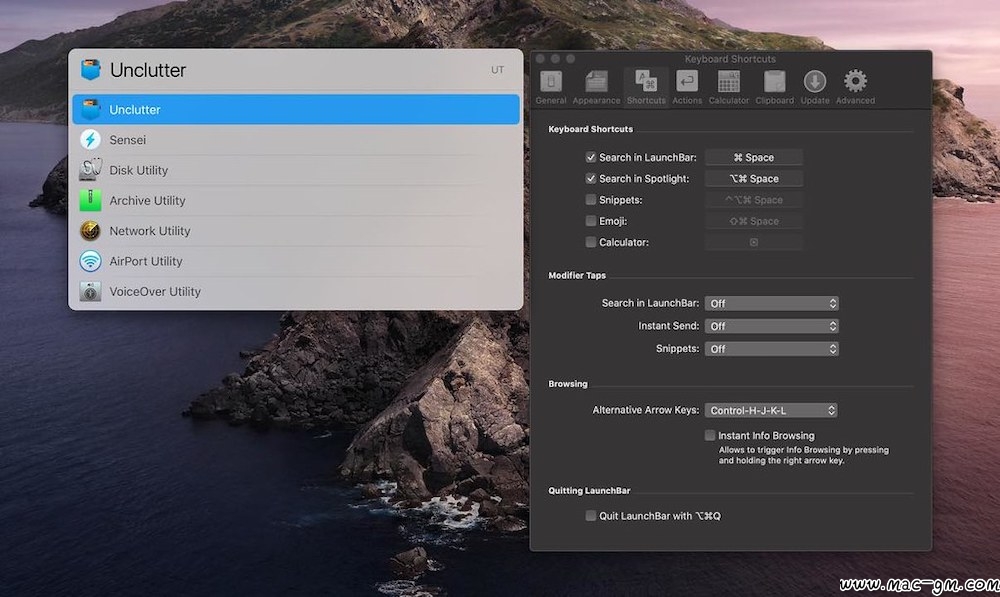Open the Actions preferences pane
This screenshot has height=597, width=1000.
pyautogui.click(x=687, y=87)
